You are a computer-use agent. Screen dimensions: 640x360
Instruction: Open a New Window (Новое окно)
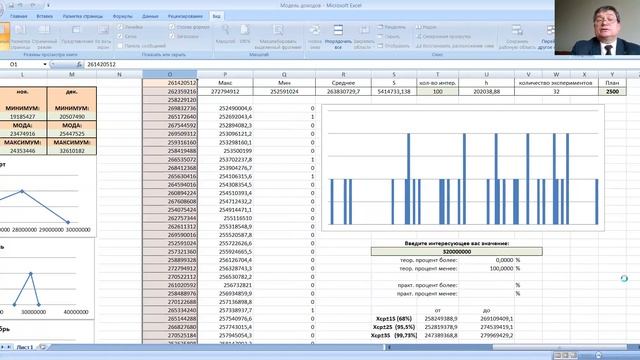pos(315,37)
